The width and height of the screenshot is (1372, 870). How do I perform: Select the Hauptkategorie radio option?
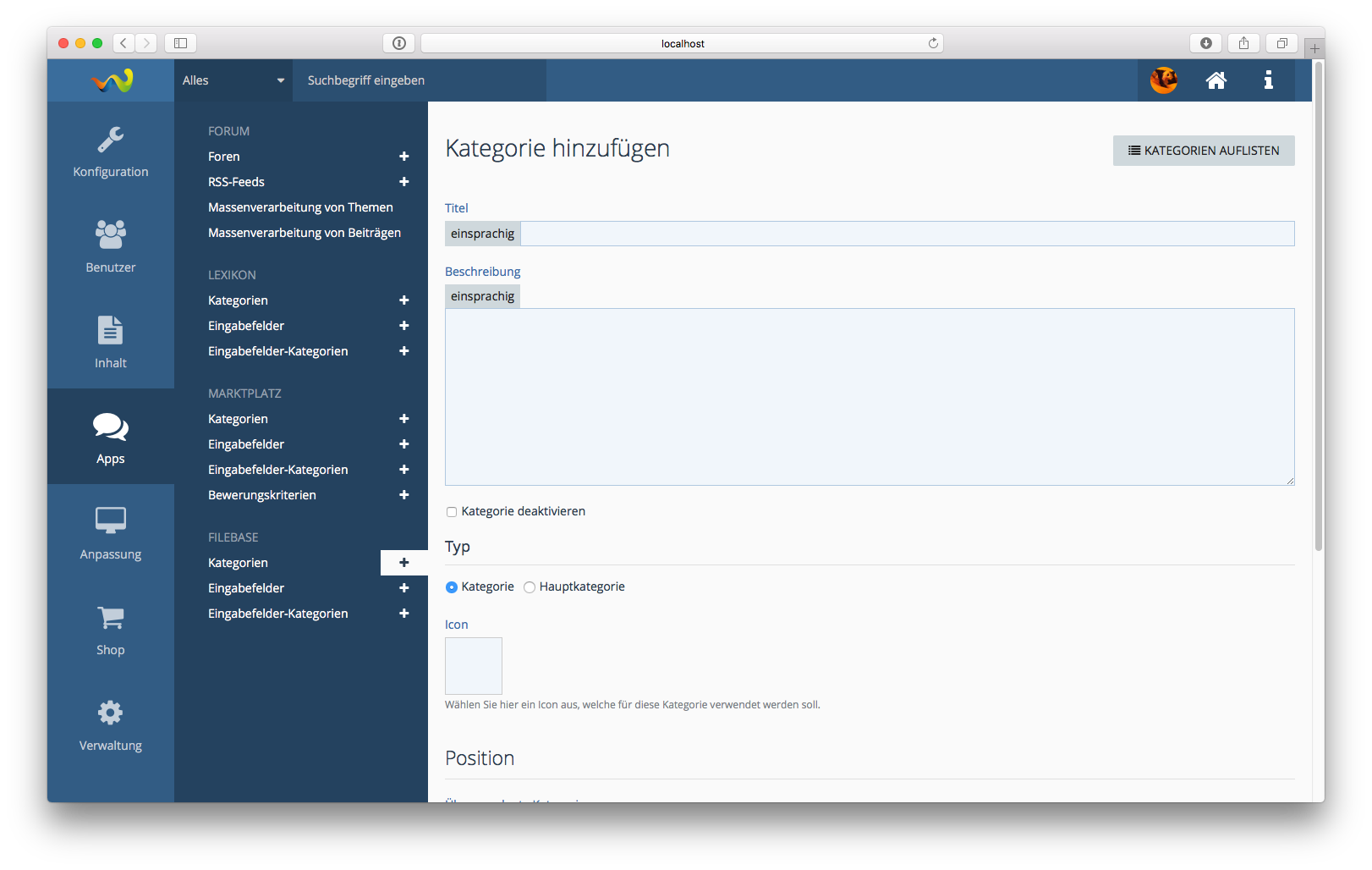(x=530, y=587)
